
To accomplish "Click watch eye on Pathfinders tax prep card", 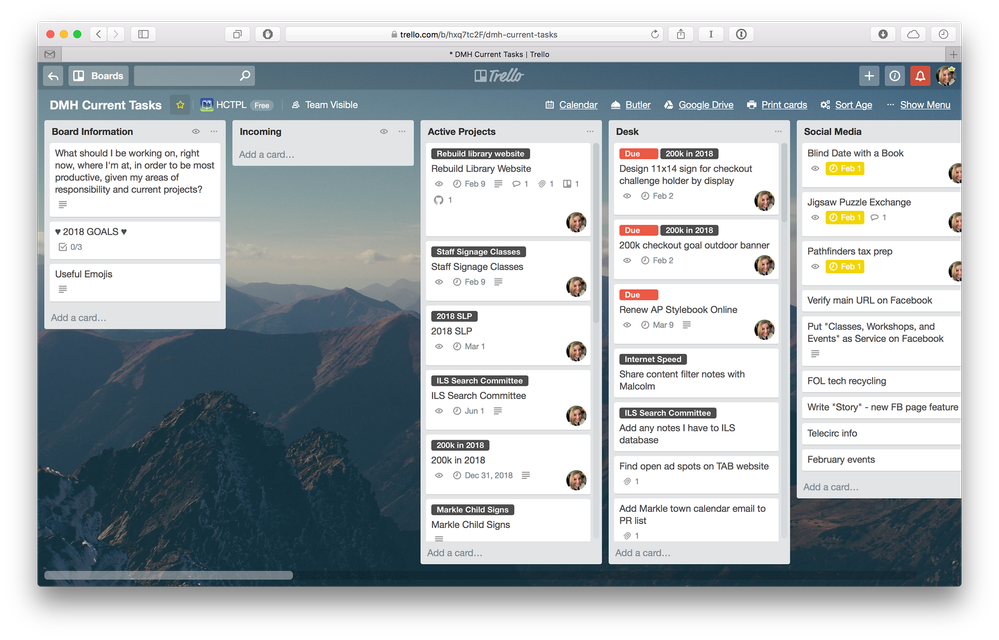I will pyautogui.click(x=815, y=267).
